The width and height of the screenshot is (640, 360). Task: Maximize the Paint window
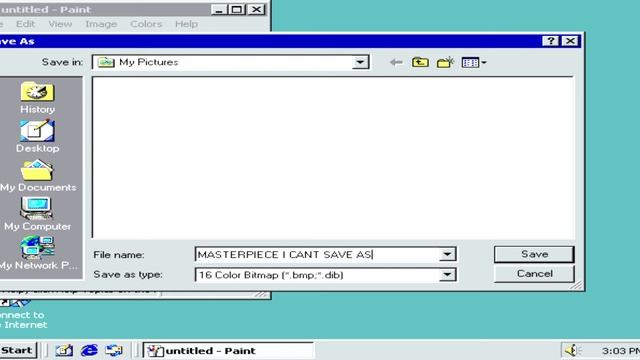[237, 9]
